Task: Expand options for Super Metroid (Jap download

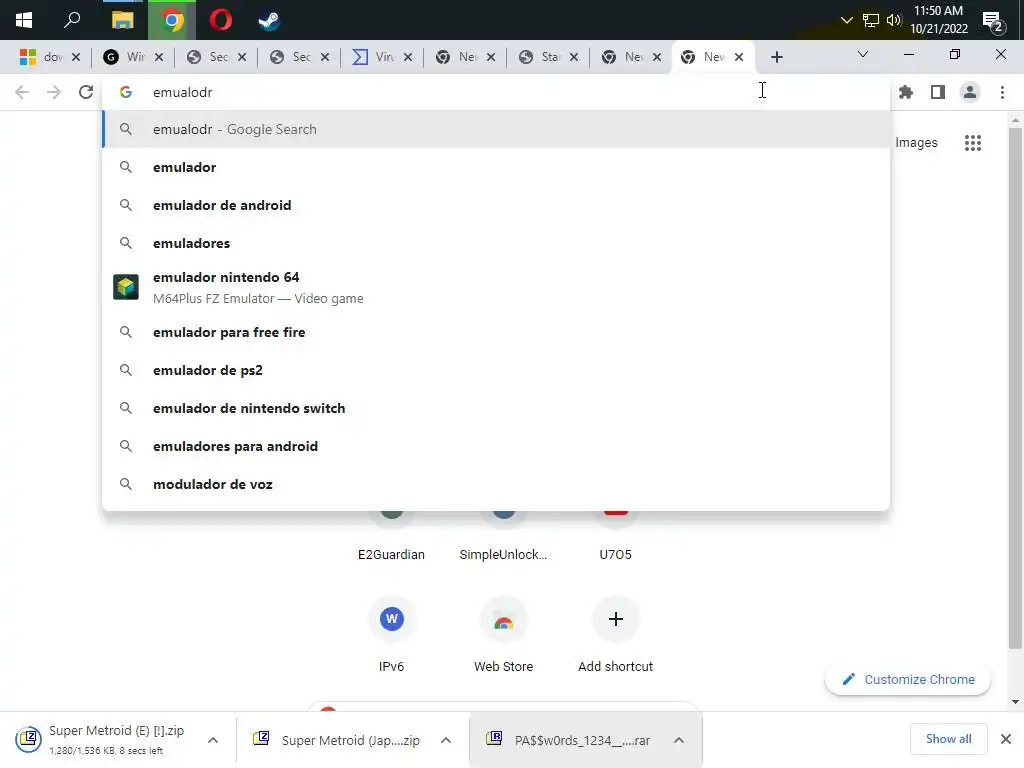Action: click(446, 740)
